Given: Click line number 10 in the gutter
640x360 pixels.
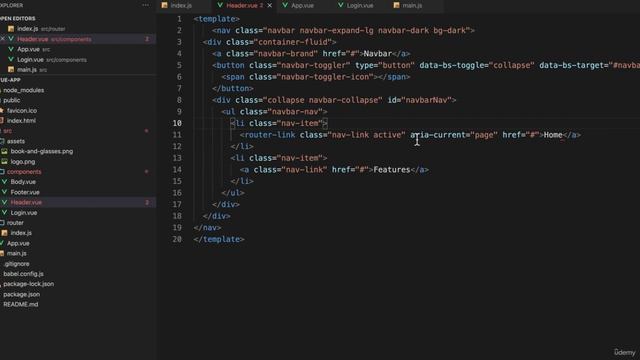Looking at the screenshot, I should coord(177,123).
